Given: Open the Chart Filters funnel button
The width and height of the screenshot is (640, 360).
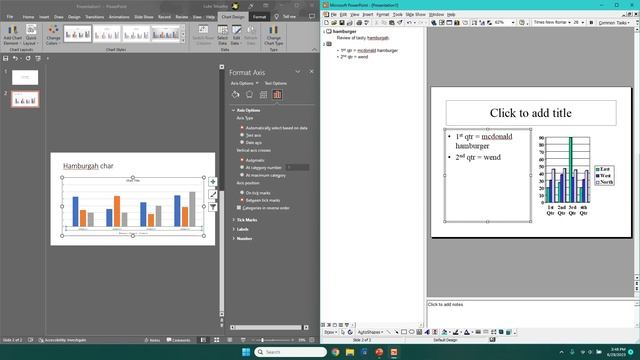Looking at the screenshot, I should click(213, 207).
